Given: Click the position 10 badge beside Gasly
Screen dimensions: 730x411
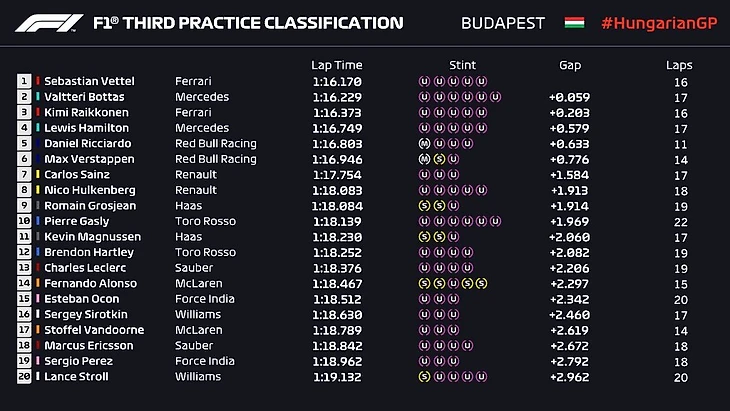Looking at the screenshot, I should click(x=24, y=221).
